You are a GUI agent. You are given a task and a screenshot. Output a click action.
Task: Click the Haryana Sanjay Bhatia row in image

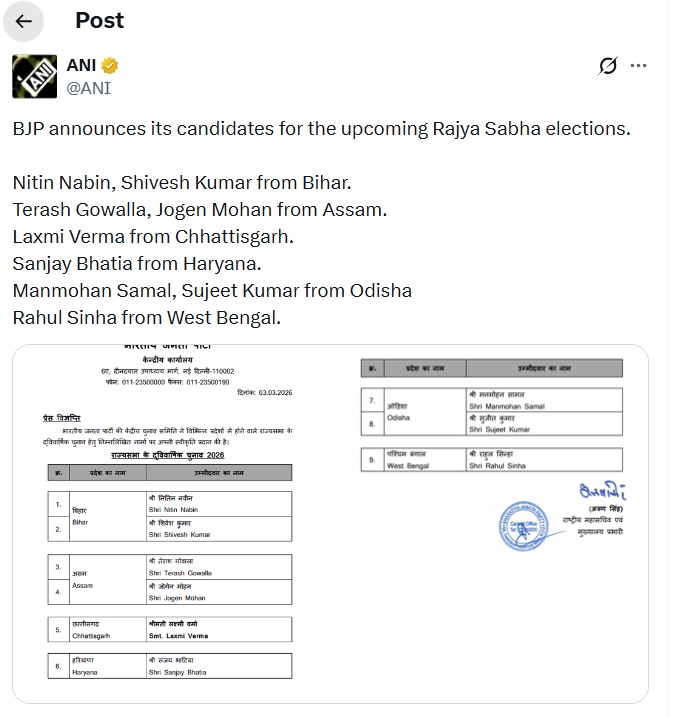(169, 666)
